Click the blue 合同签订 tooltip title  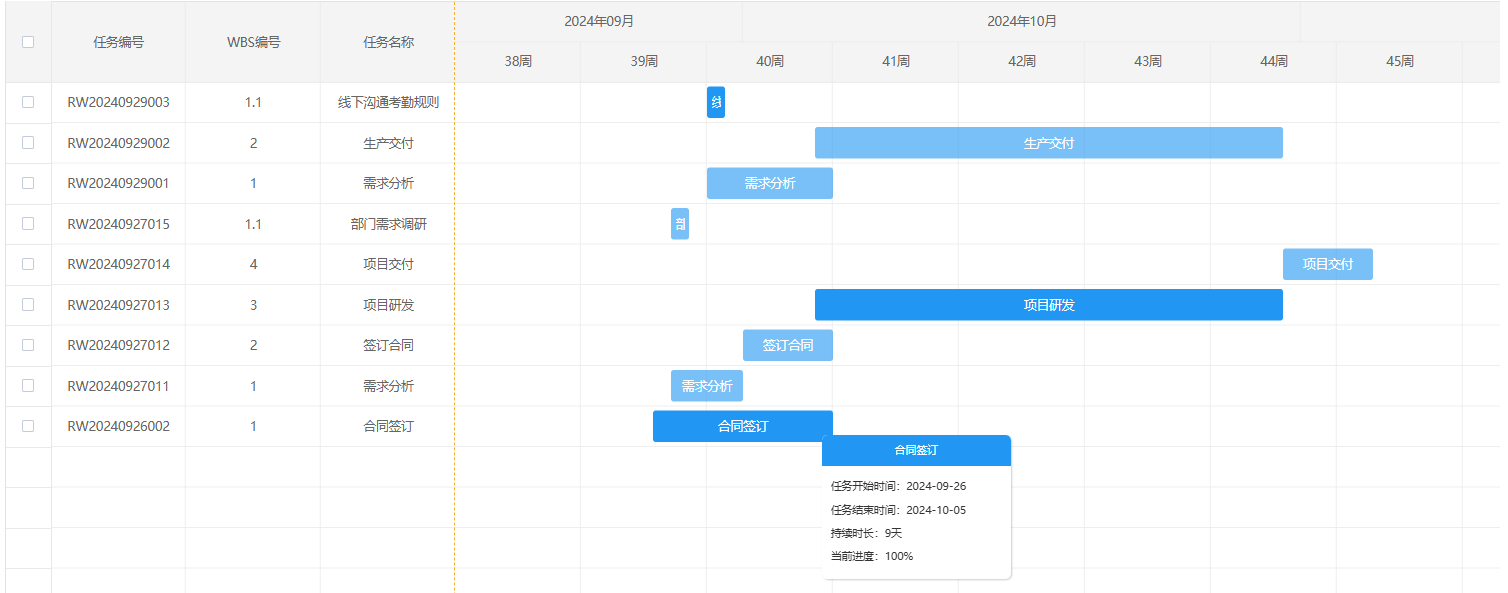tap(916, 451)
